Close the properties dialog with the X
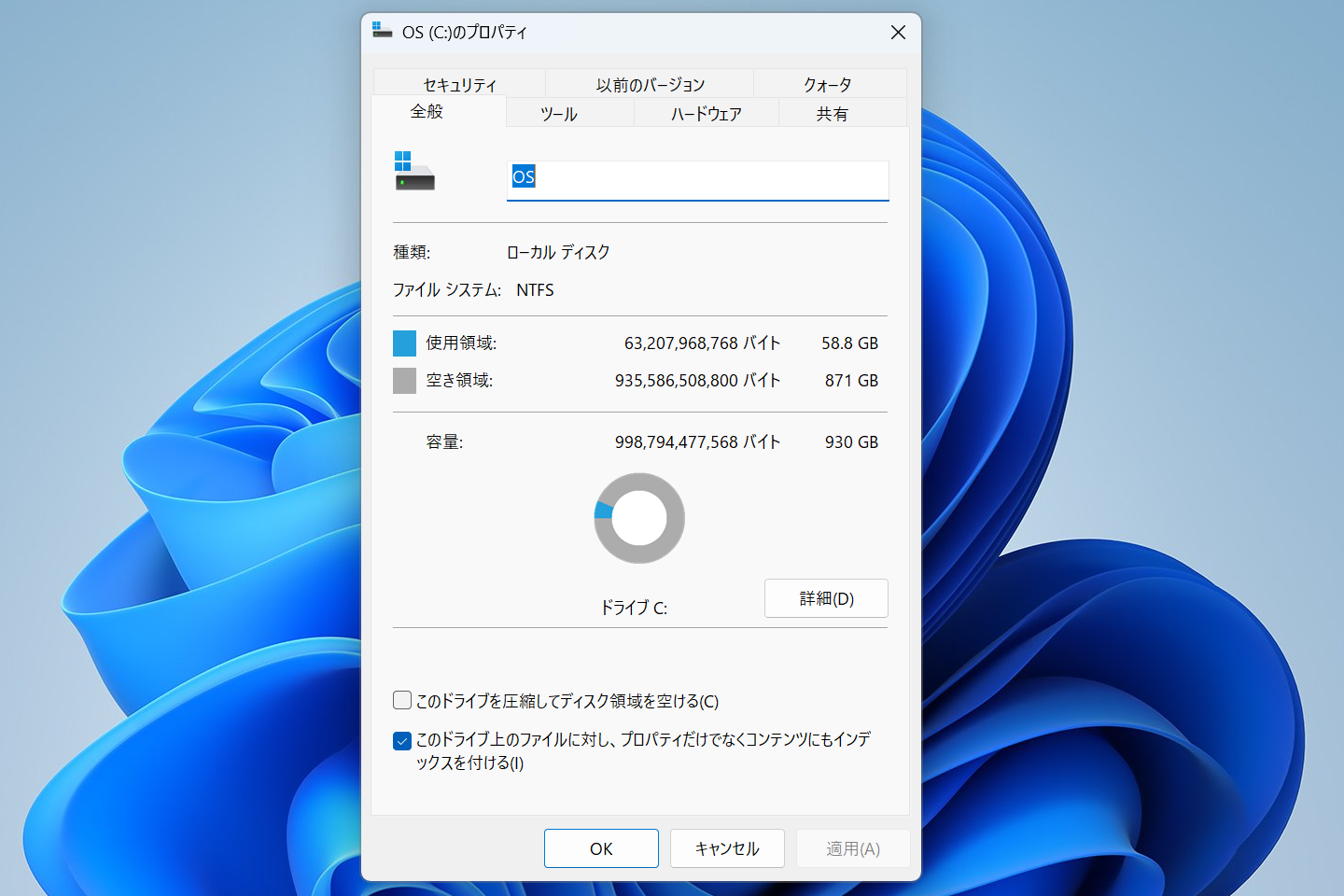This screenshot has height=896, width=1344. [x=897, y=32]
